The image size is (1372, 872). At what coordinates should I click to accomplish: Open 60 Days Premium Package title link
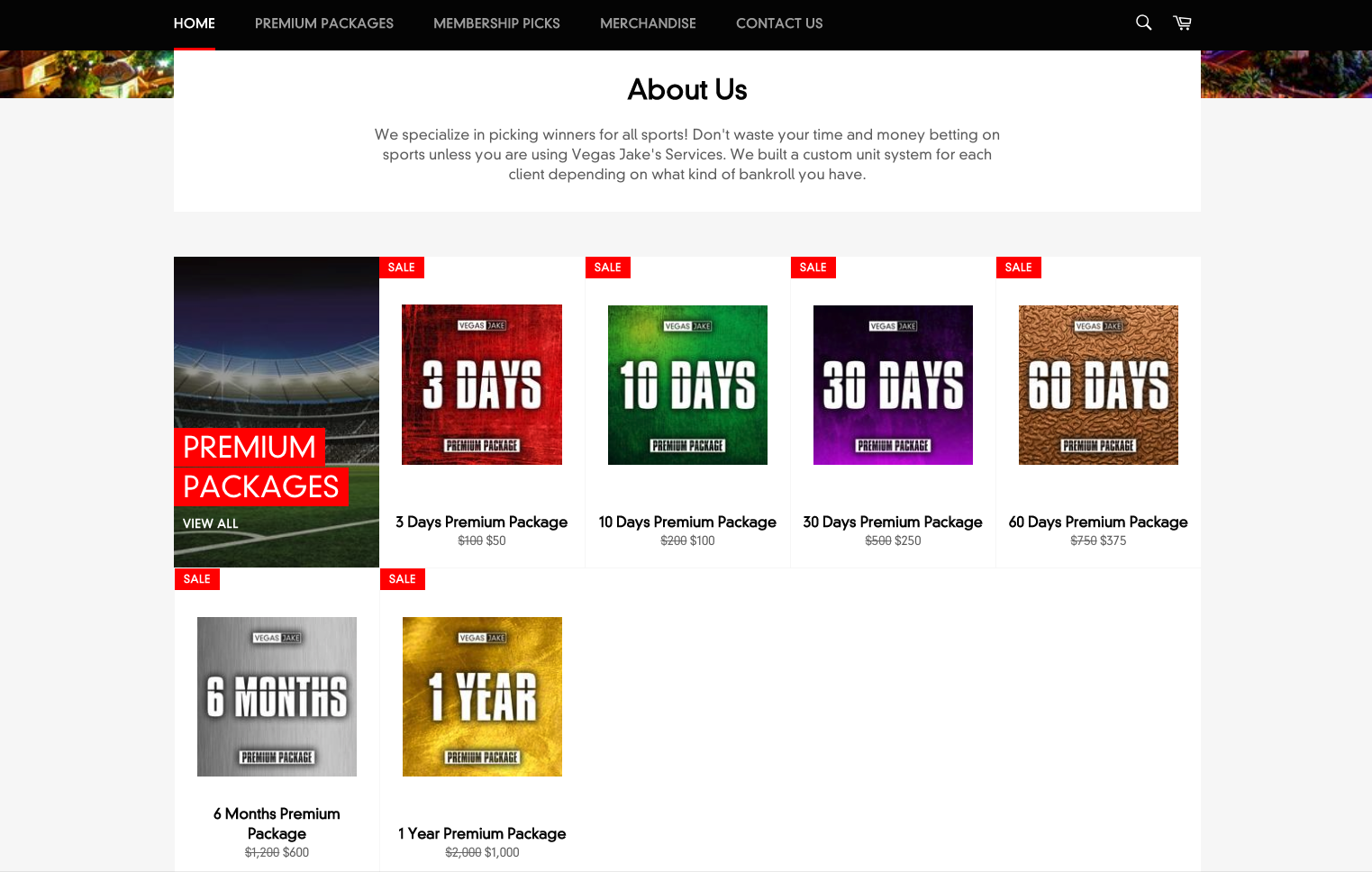tap(1098, 522)
